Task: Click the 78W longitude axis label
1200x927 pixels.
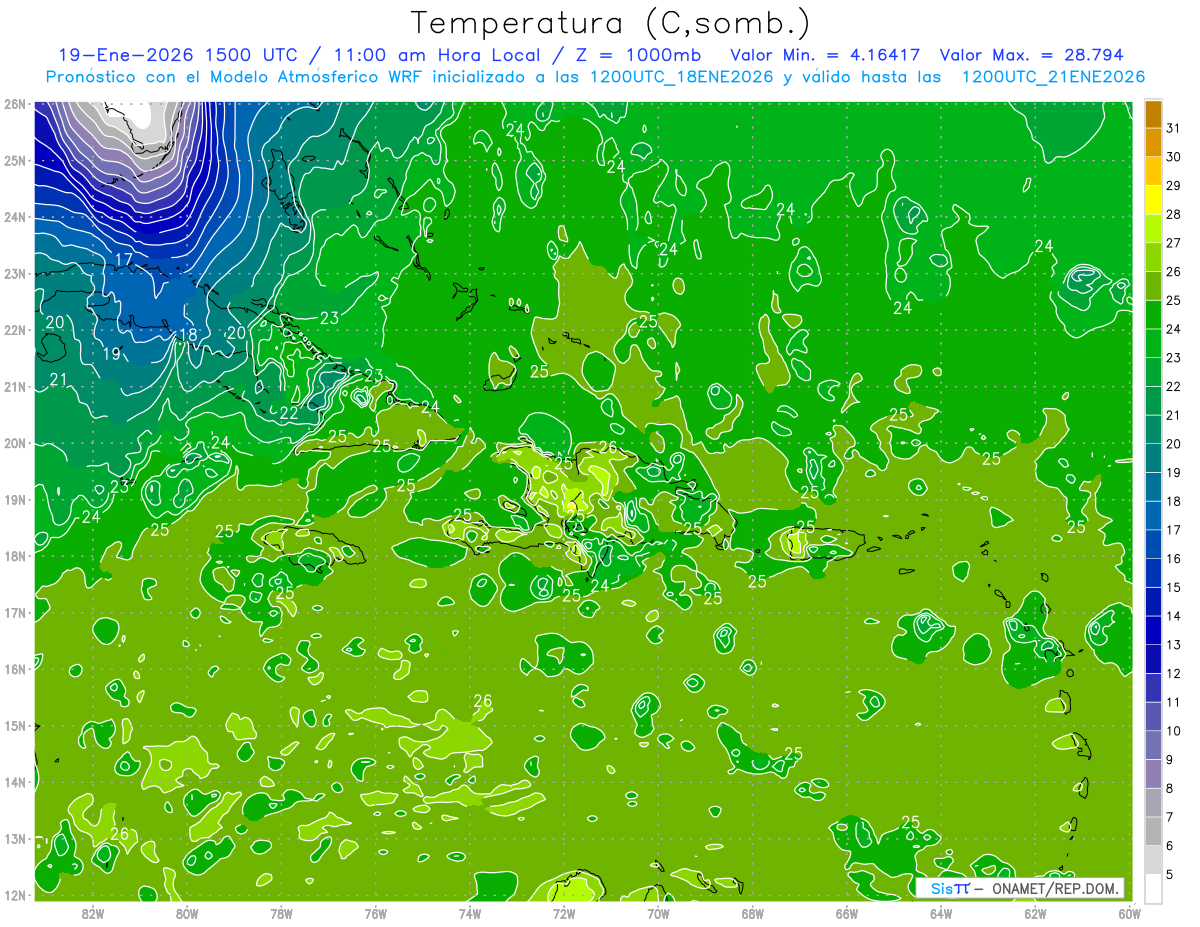Action: pos(281,913)
